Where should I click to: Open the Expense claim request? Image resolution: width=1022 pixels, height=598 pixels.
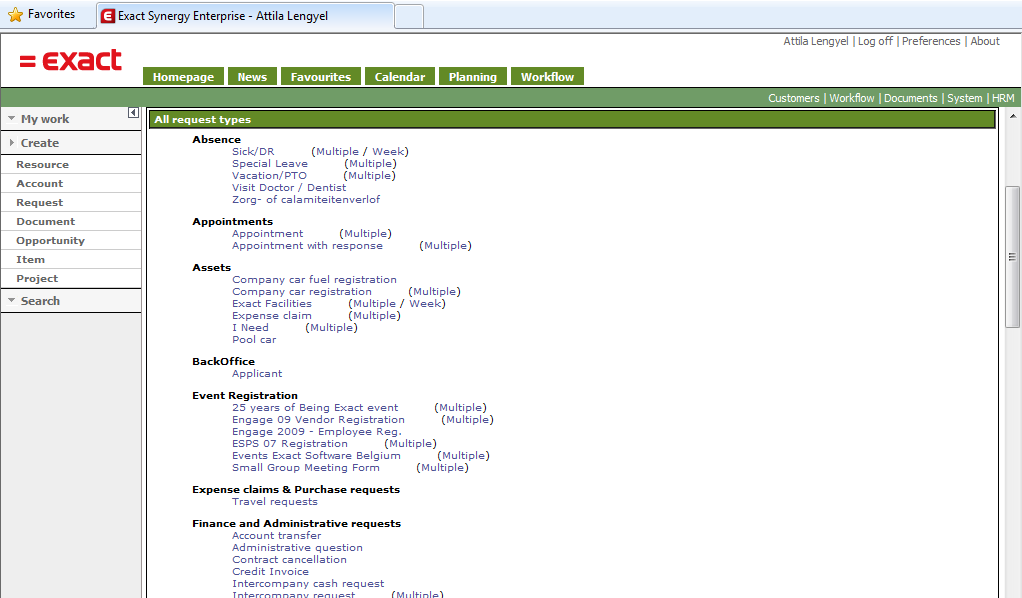tap(272, 316)
